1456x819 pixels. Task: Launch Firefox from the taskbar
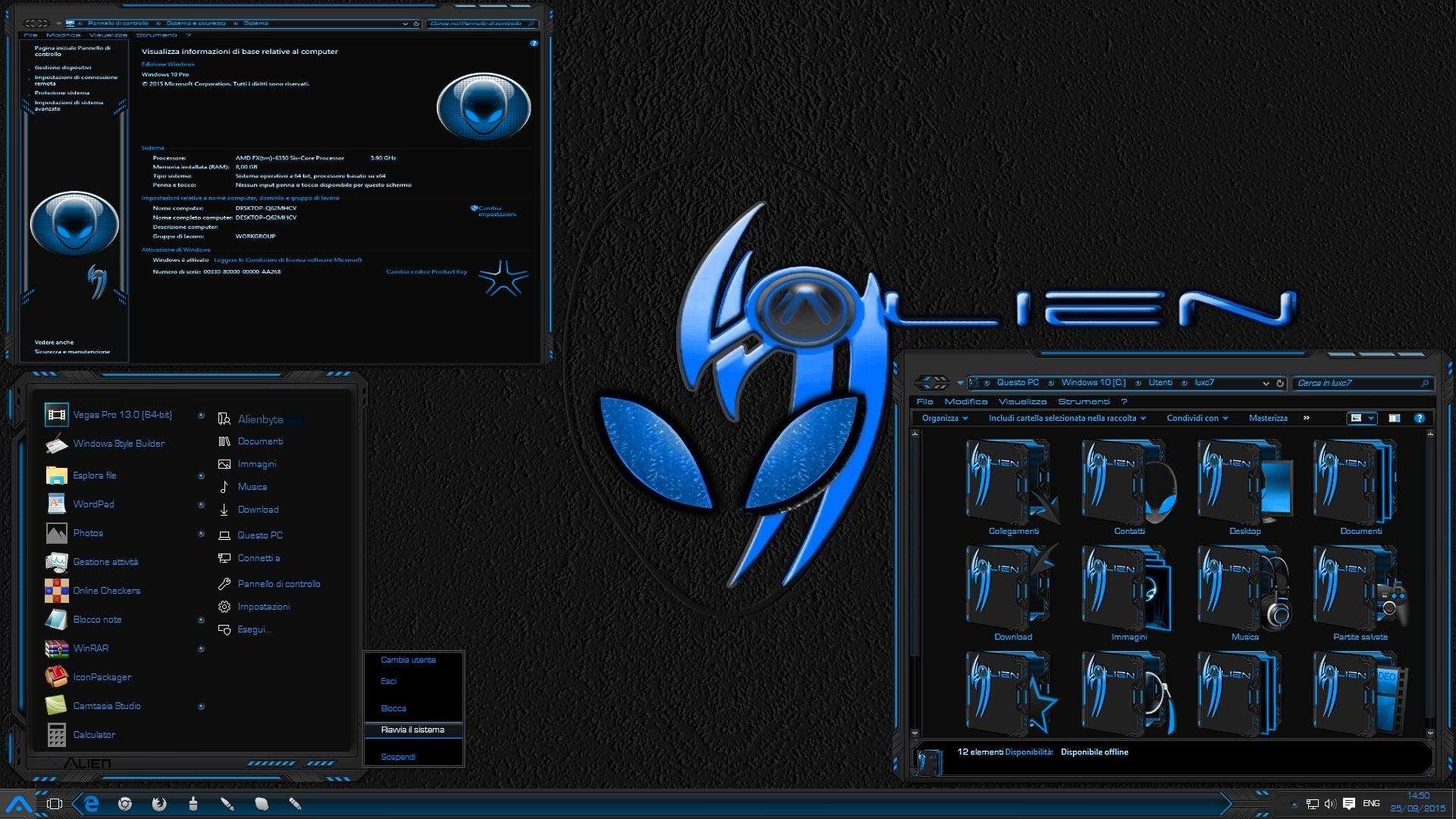(159, 804)
